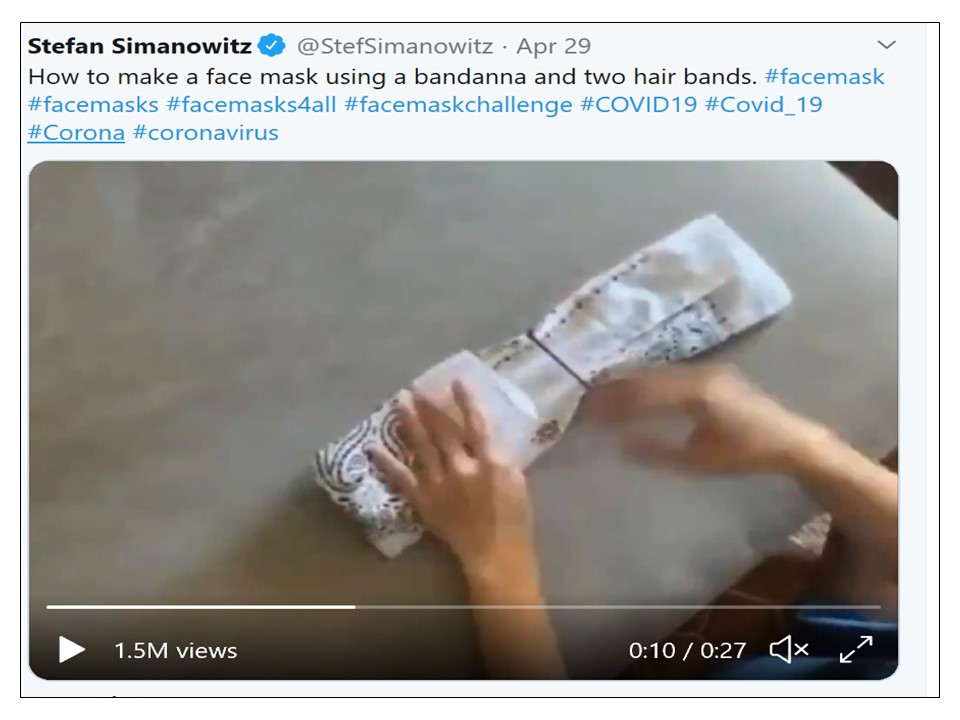This screenshot has width=960, height=720.
Task: Open the tweet options chevron menu
Action: coord(887,45)
